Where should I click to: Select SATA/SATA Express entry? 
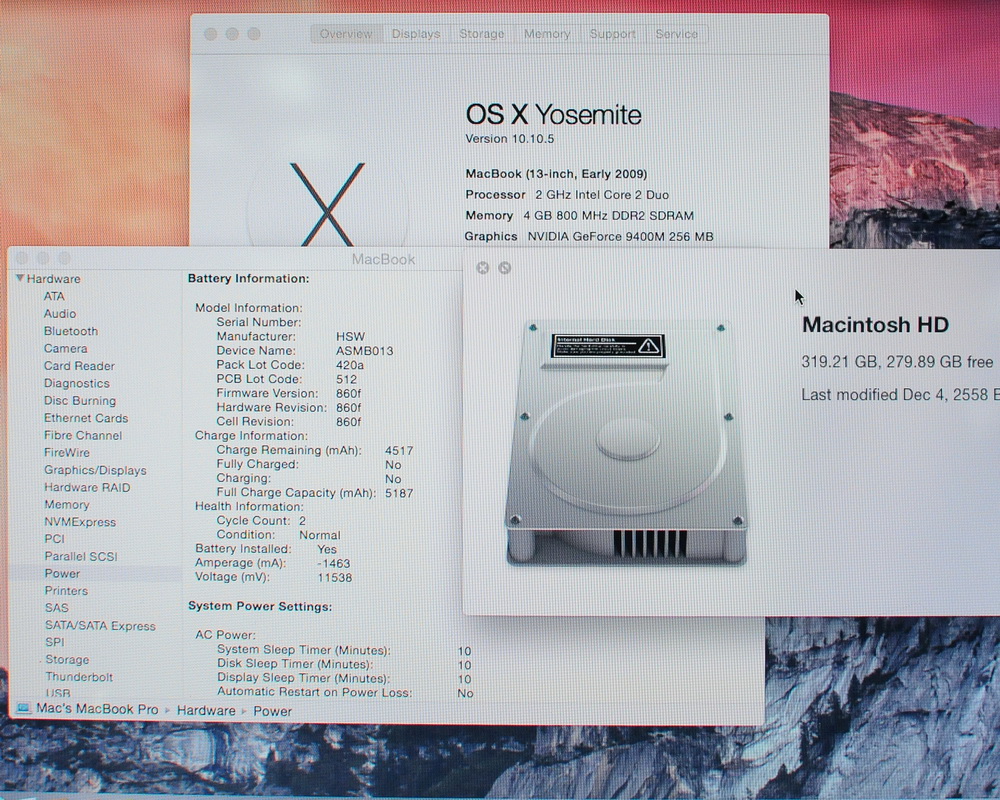coord(100,626)
